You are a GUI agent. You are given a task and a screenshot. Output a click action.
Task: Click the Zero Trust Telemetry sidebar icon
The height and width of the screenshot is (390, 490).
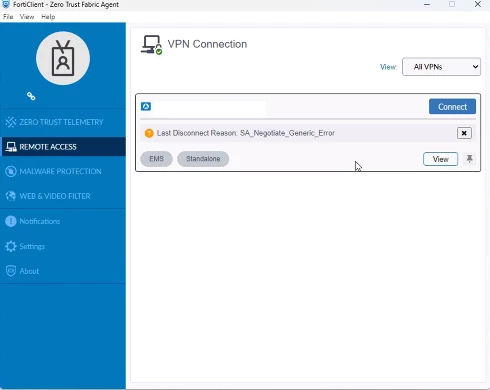(x=11, y=122)
